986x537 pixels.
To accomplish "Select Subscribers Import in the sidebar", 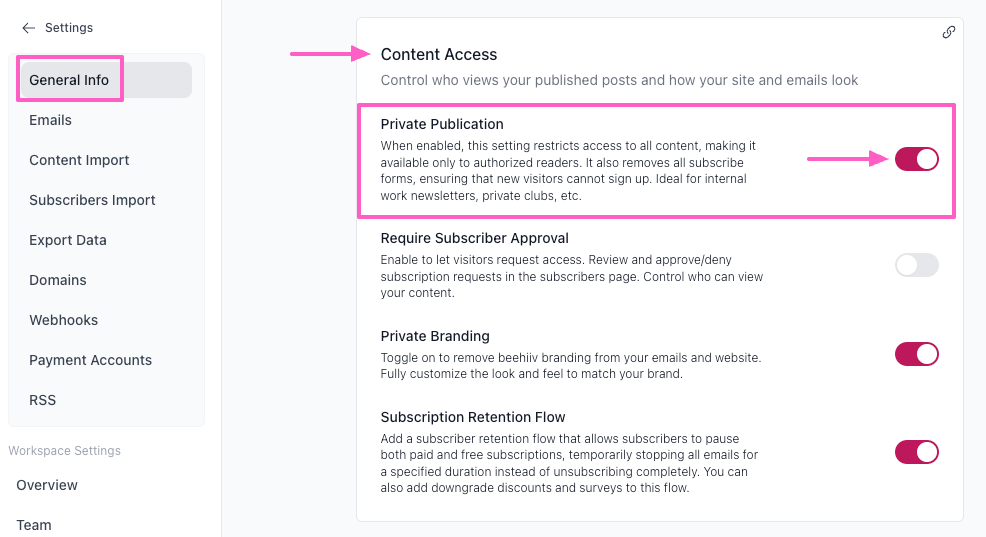I will pyautogui.click(x=92, y=200).
